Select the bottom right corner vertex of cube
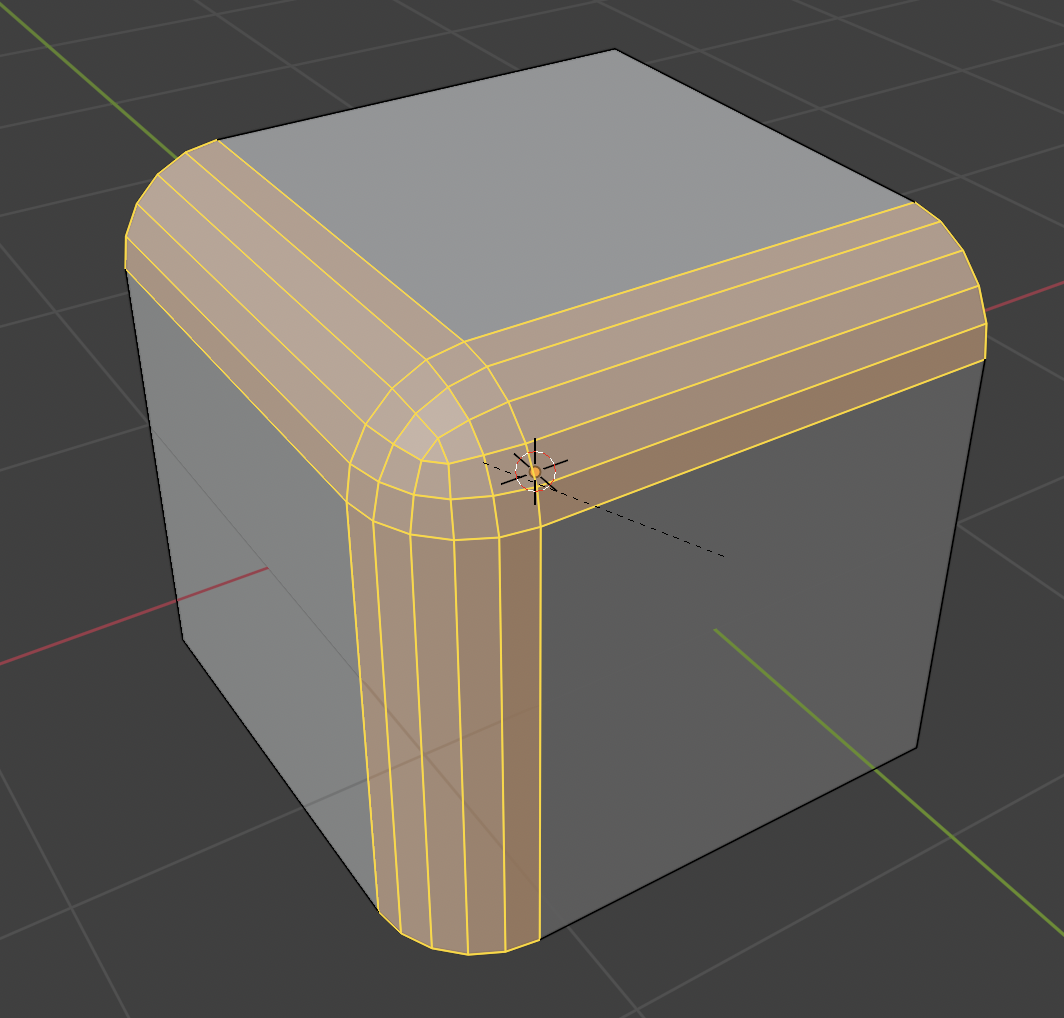This screenshot has height=1018, width=1064. coord(916,747)
